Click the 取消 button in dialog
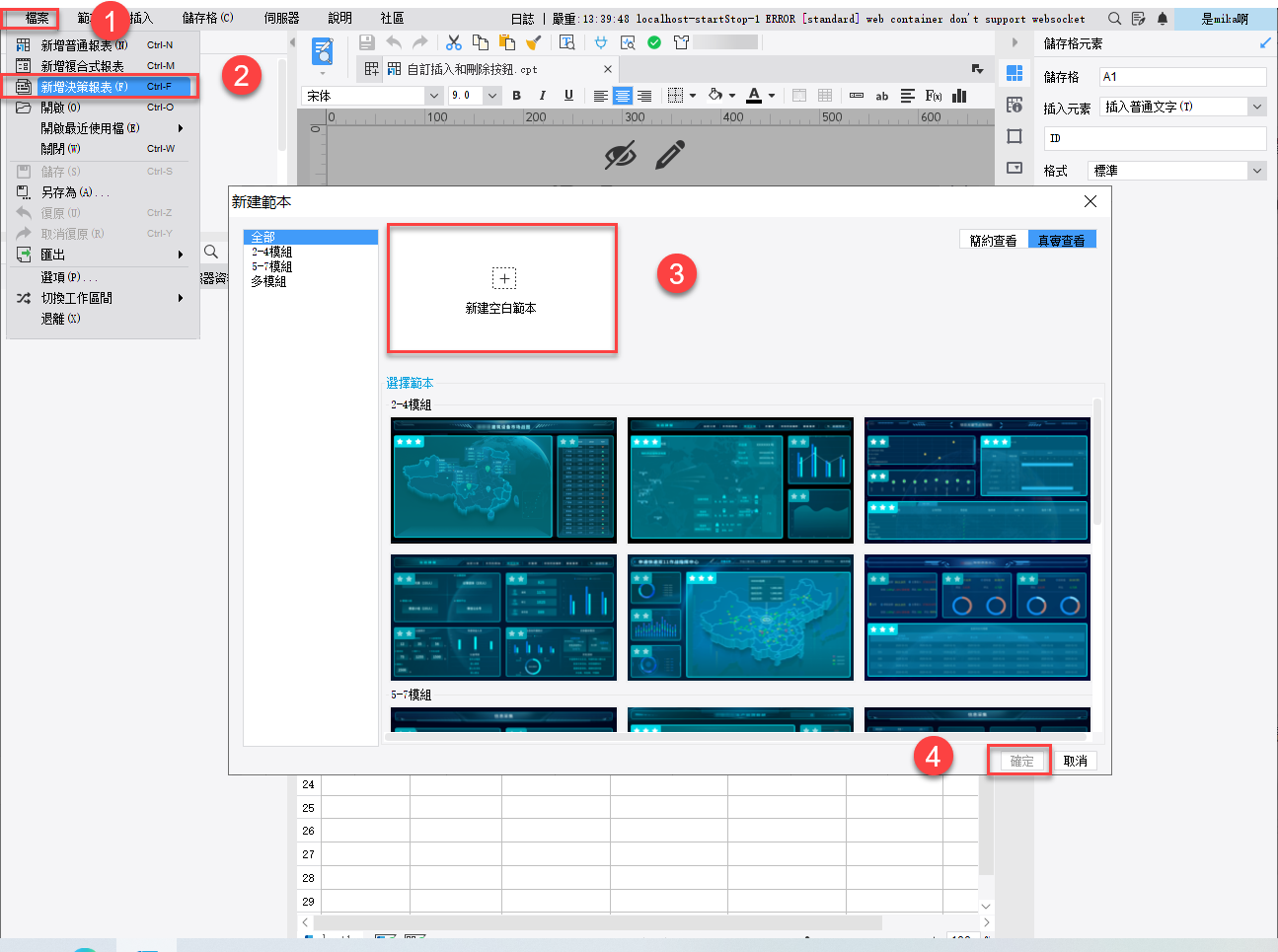 (1075, 761)
